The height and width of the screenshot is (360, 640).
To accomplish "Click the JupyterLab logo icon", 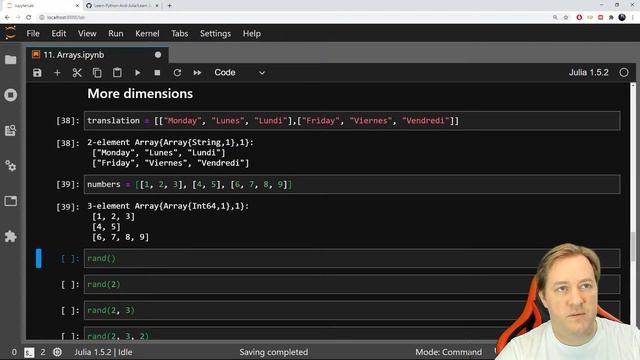I will [x=11, y=33].
